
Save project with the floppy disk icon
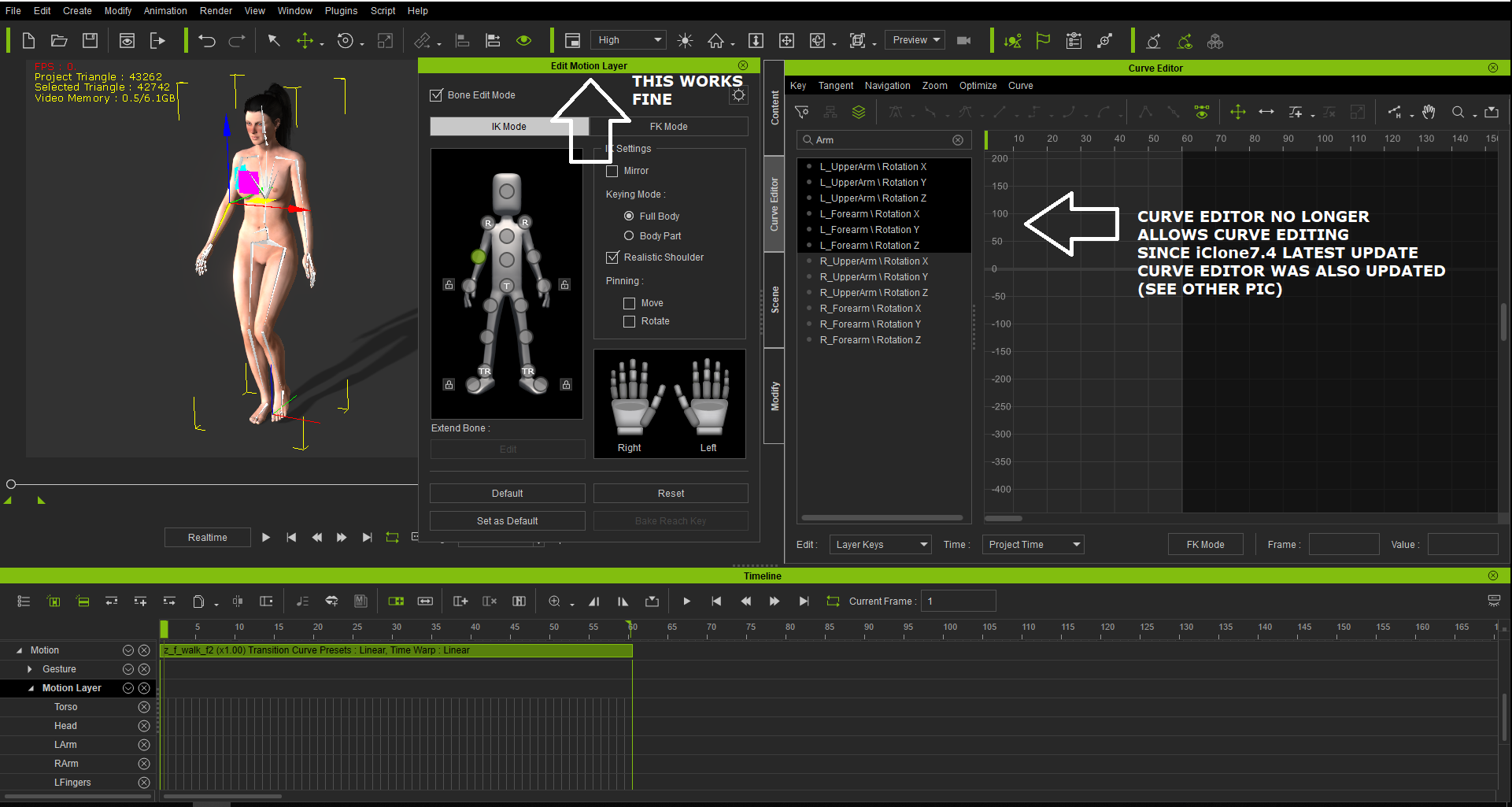tap(91, 41)
